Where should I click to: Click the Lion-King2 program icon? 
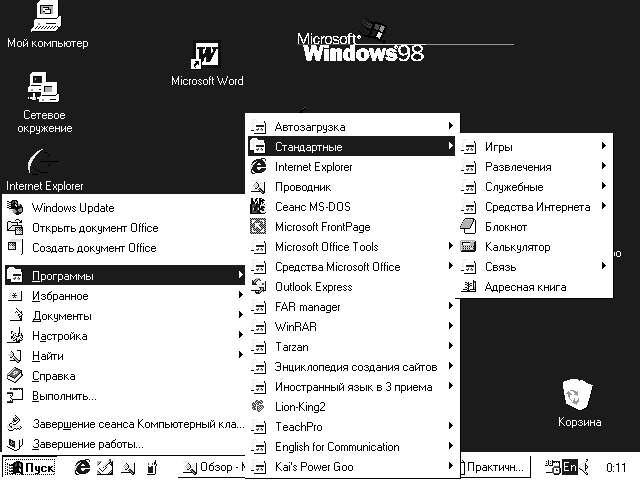(x=258, y=407)
